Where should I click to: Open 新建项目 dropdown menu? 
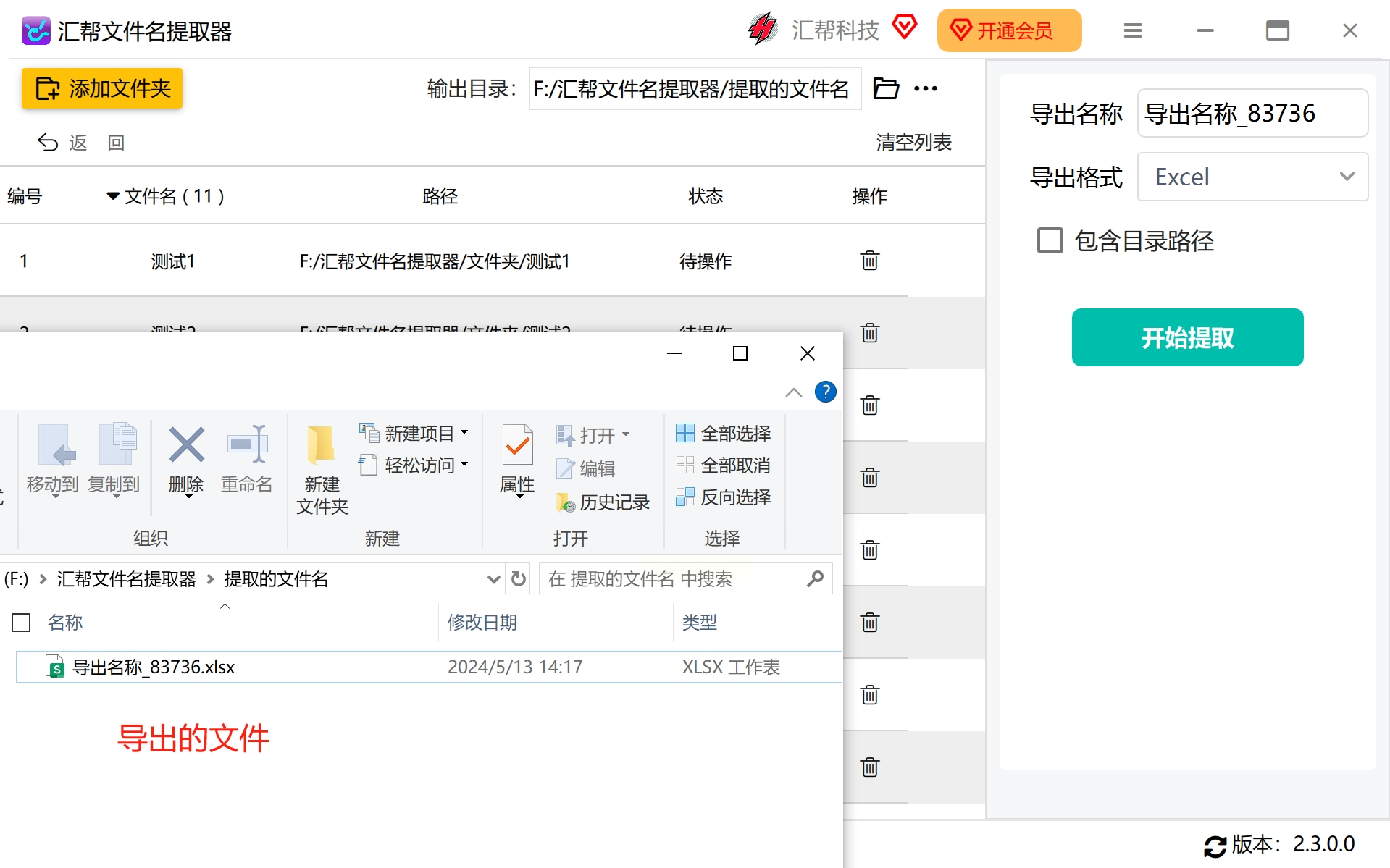click(x=414, y=433)
